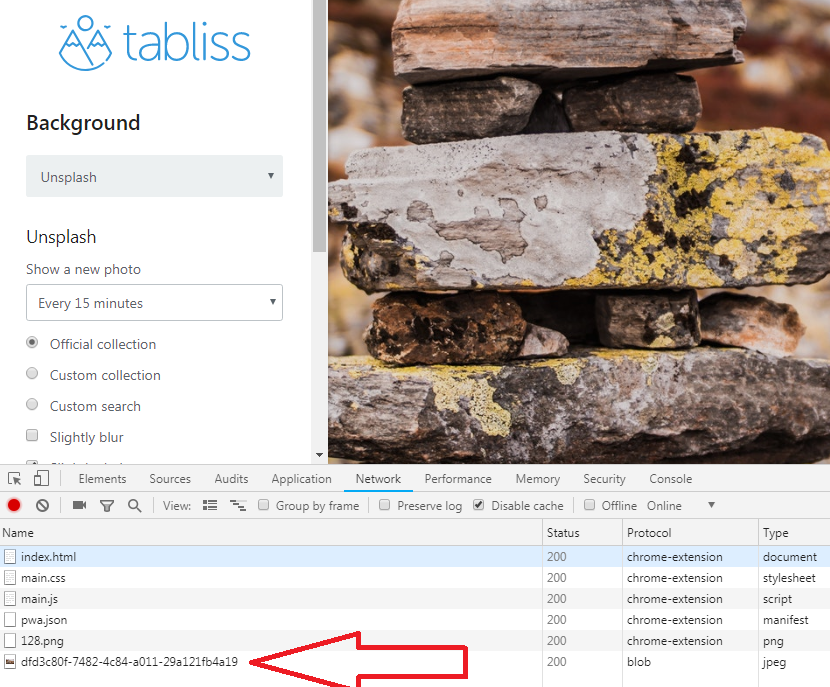Select the dfd3c80f-7482 blob request
The image size is (830, 687).
(x=415, y=662)
